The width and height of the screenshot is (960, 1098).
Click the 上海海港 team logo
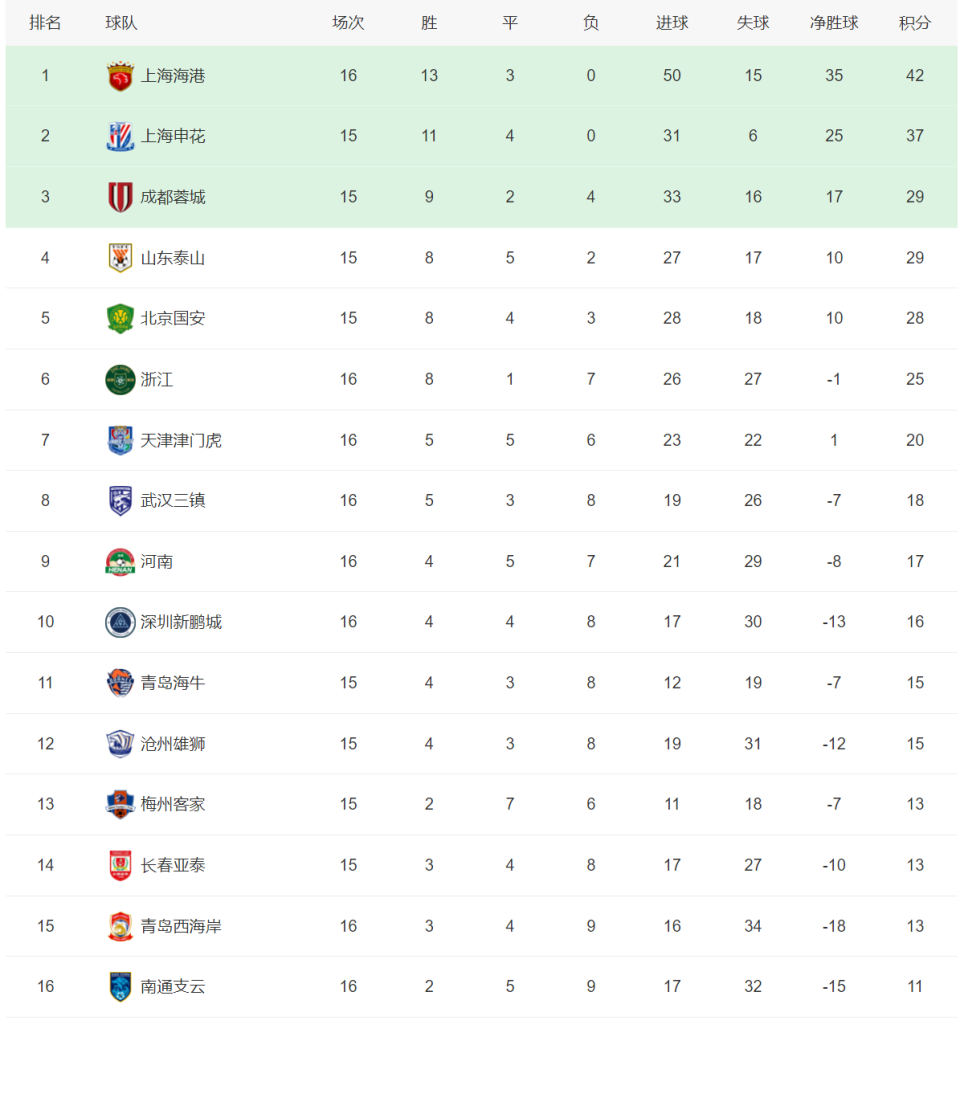pyautogui.click(x=120, y=76)
